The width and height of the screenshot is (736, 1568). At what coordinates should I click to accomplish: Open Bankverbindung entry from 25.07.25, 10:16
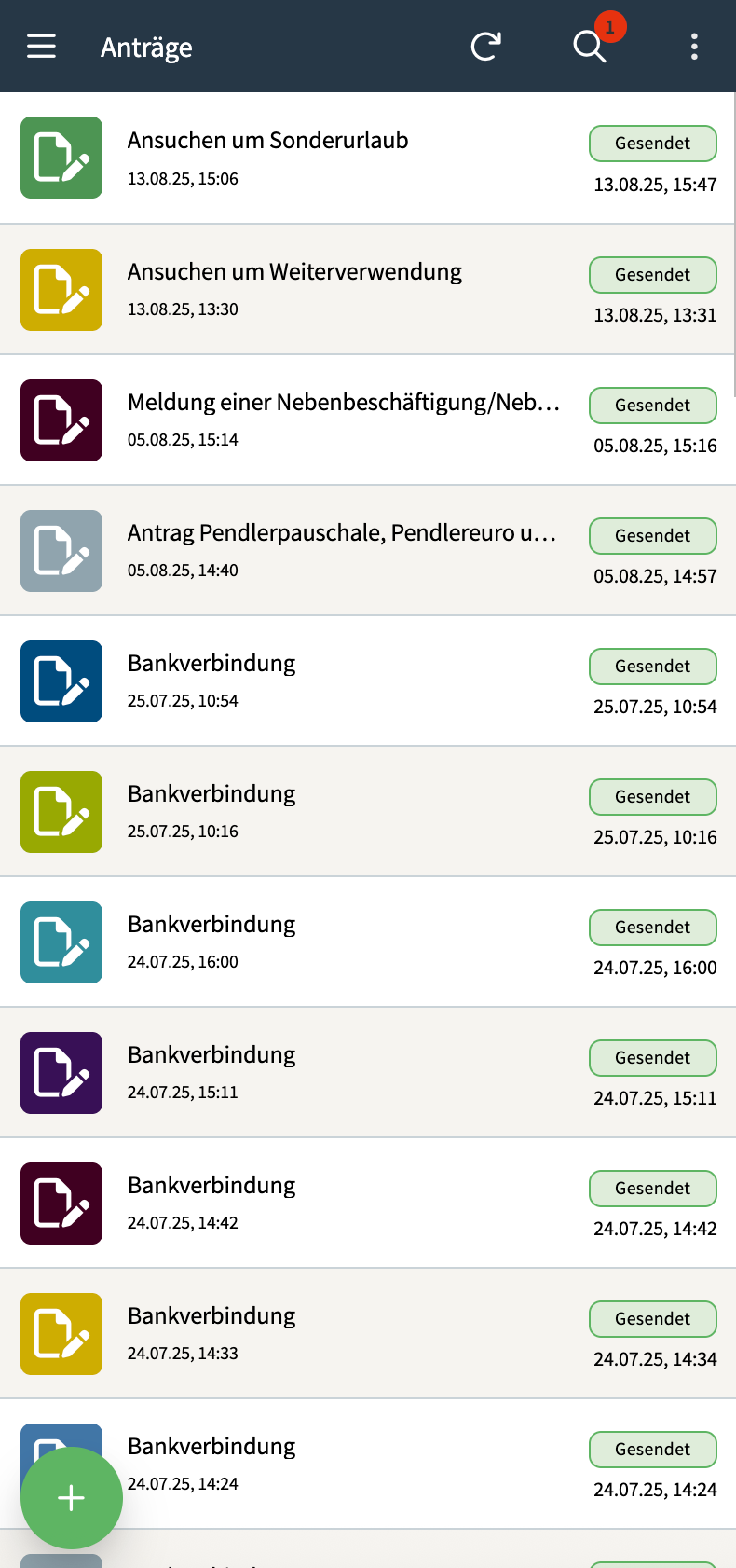tap(368, 811)
